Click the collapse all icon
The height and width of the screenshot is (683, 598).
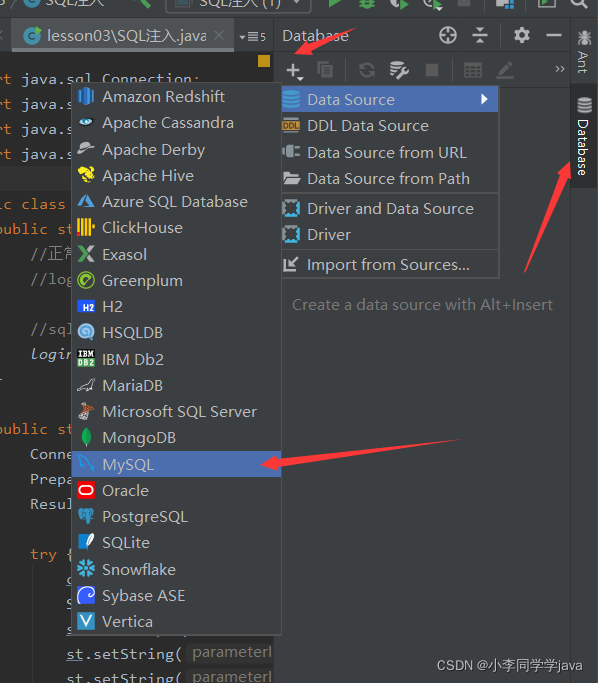click(x=480, y=35)
